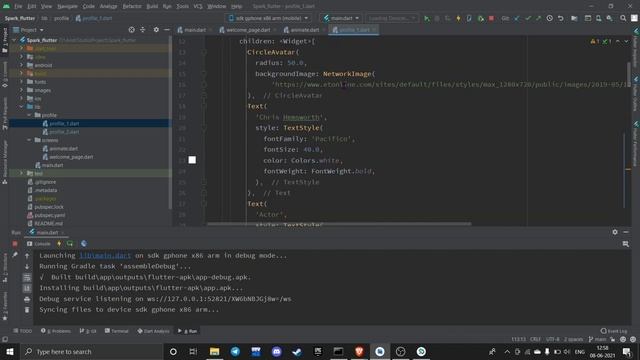Click the down arrow in console gutter
Viewport: 640px width, 360px height.
click(x=27, y=267)
